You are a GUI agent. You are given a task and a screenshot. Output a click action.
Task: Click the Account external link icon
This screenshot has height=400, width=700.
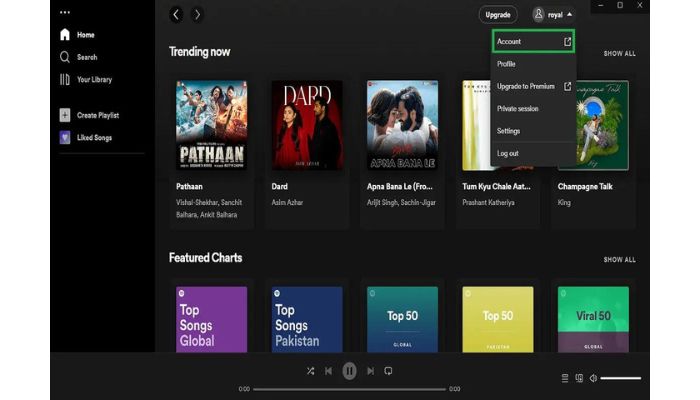(x=567, y=42)
